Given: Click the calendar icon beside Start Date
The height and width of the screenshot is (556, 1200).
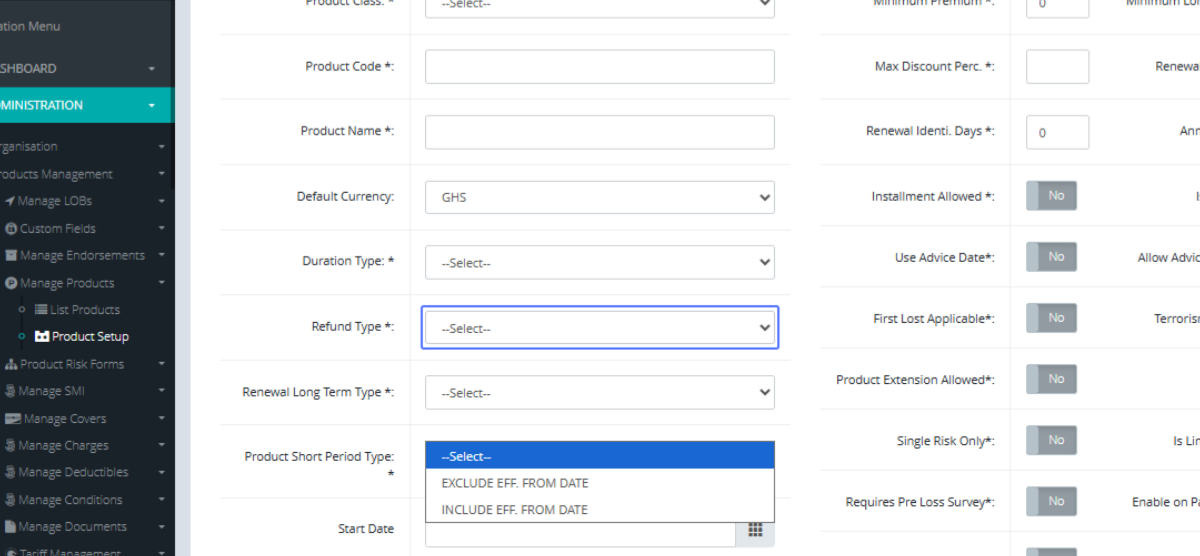Looking at the screenshot, I should pos(755,530).
